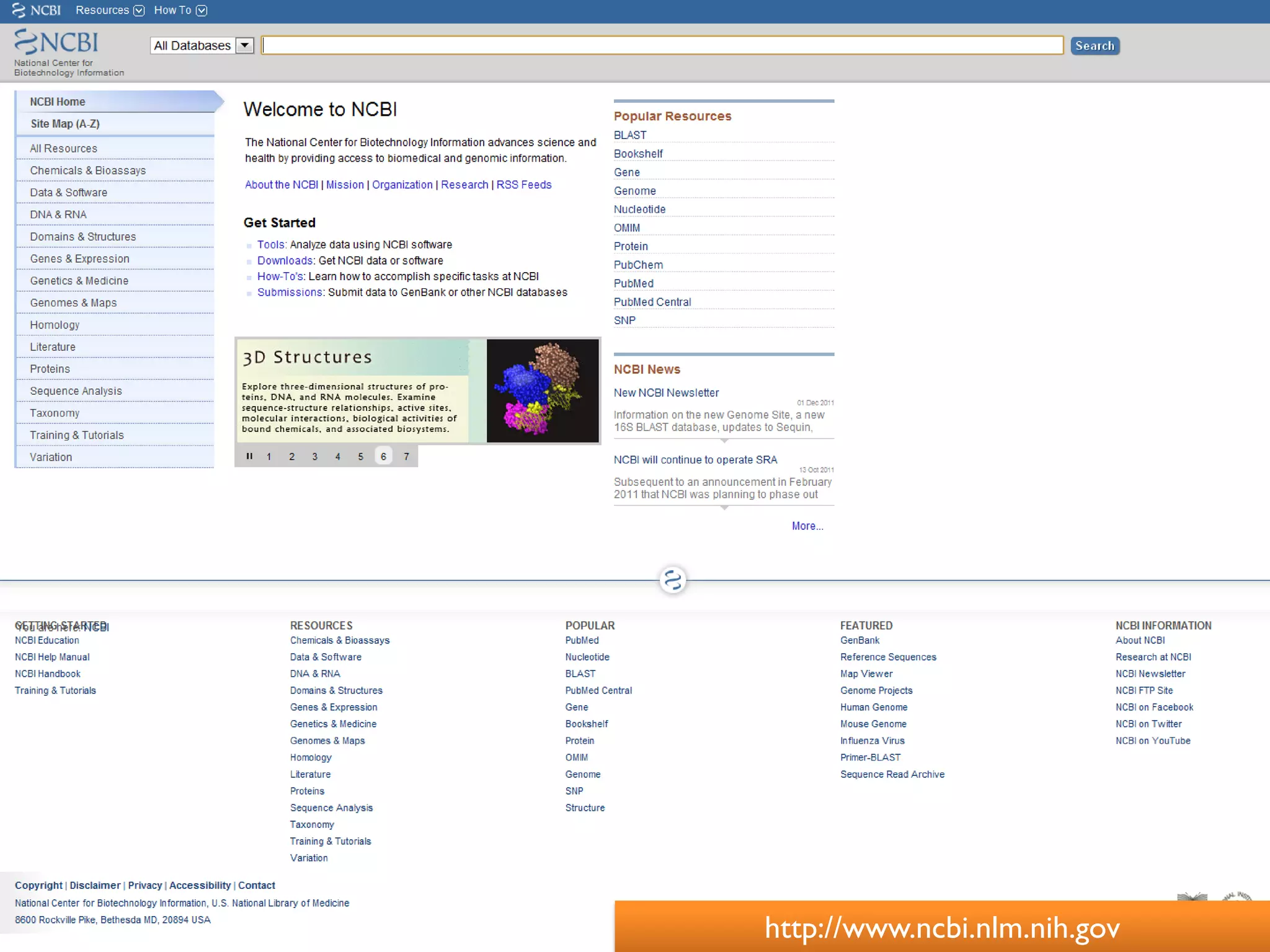Jump to slide 3 of the banner
Viewport: 1270px width, 952px height.
314,457
